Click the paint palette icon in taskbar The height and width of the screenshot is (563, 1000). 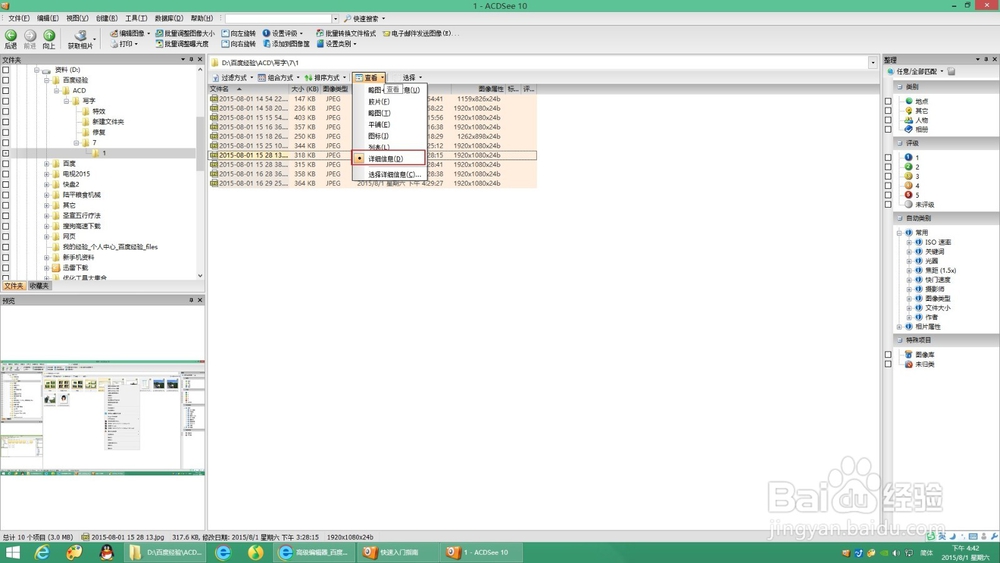click(74, 552)
